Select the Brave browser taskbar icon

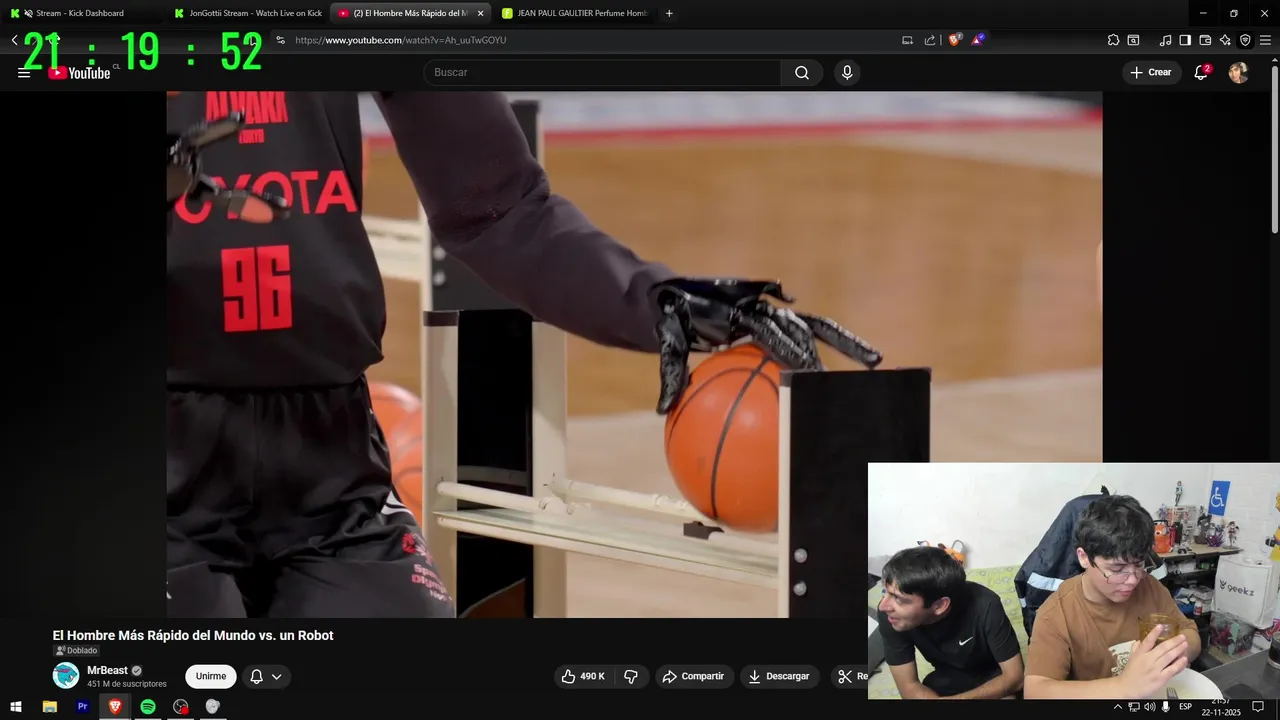(x=115, y=706)
